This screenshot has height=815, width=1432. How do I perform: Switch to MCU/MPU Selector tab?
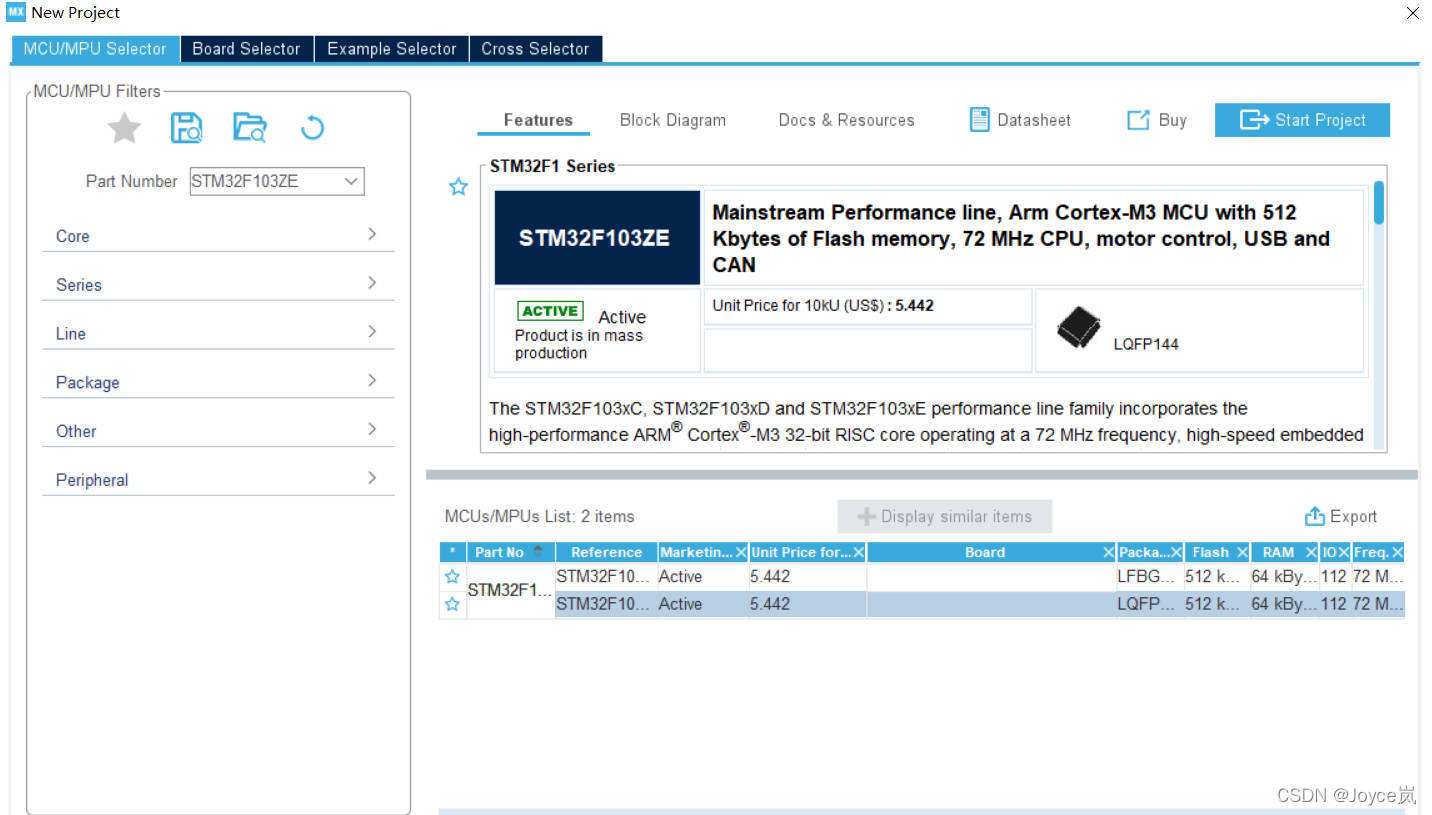click(x=95, y=48)
